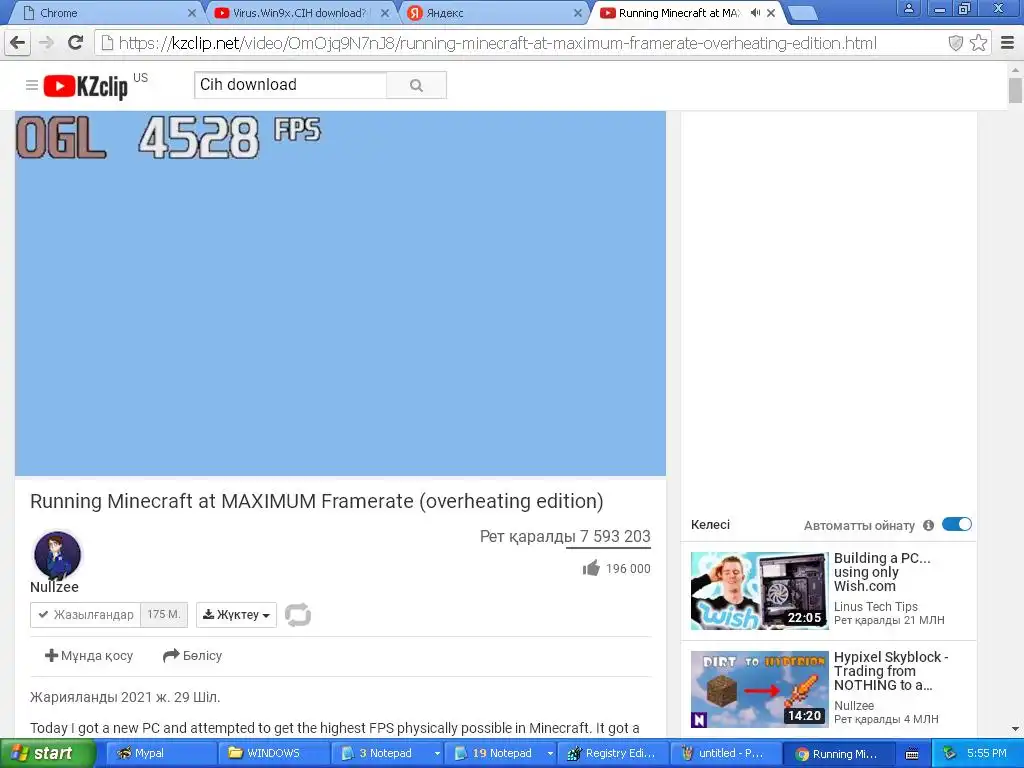The image size is (1024, 768).
Task: Open the WINDOWS folder taskbar button
Action: coord(274,754)
